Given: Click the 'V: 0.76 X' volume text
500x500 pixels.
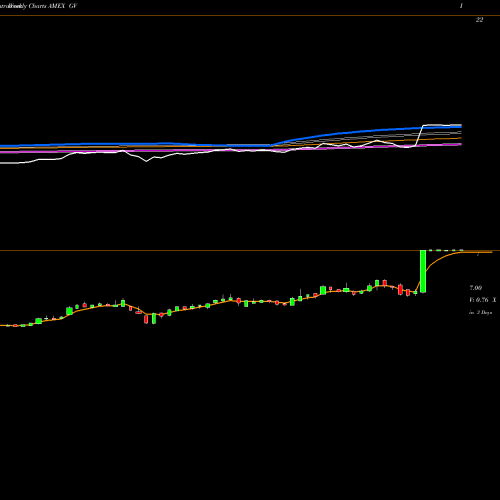Looking at the screenshot, I should [x=483, y=300].
